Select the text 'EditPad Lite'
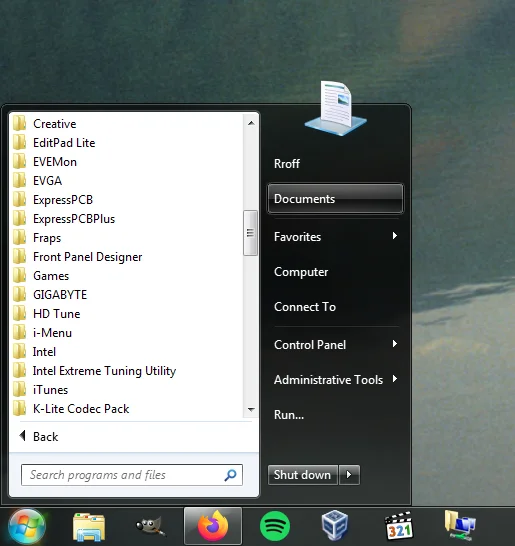 [x=64, y=143]
